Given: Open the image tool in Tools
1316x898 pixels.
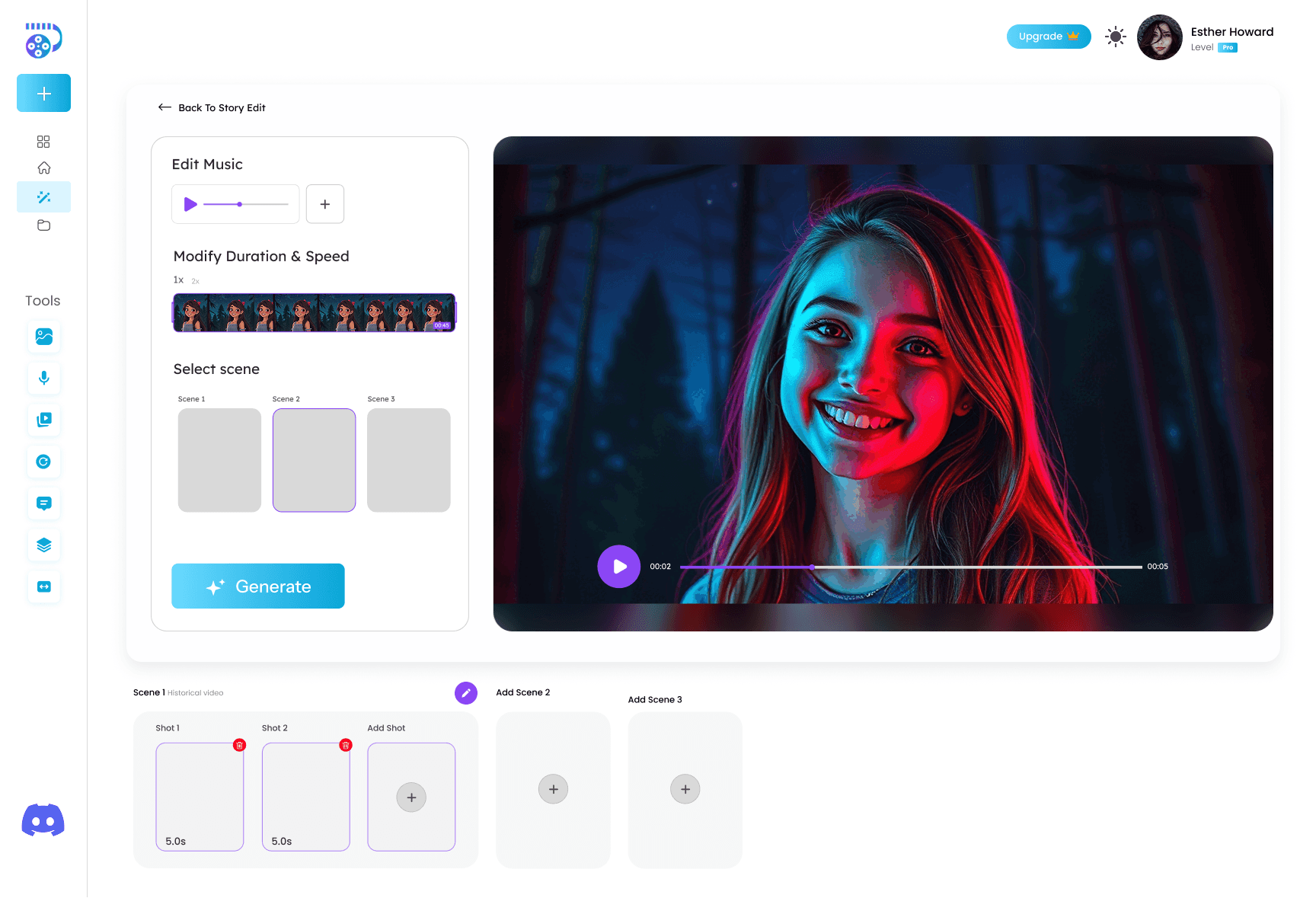Looking at the screenshot, I should (44, 337).
